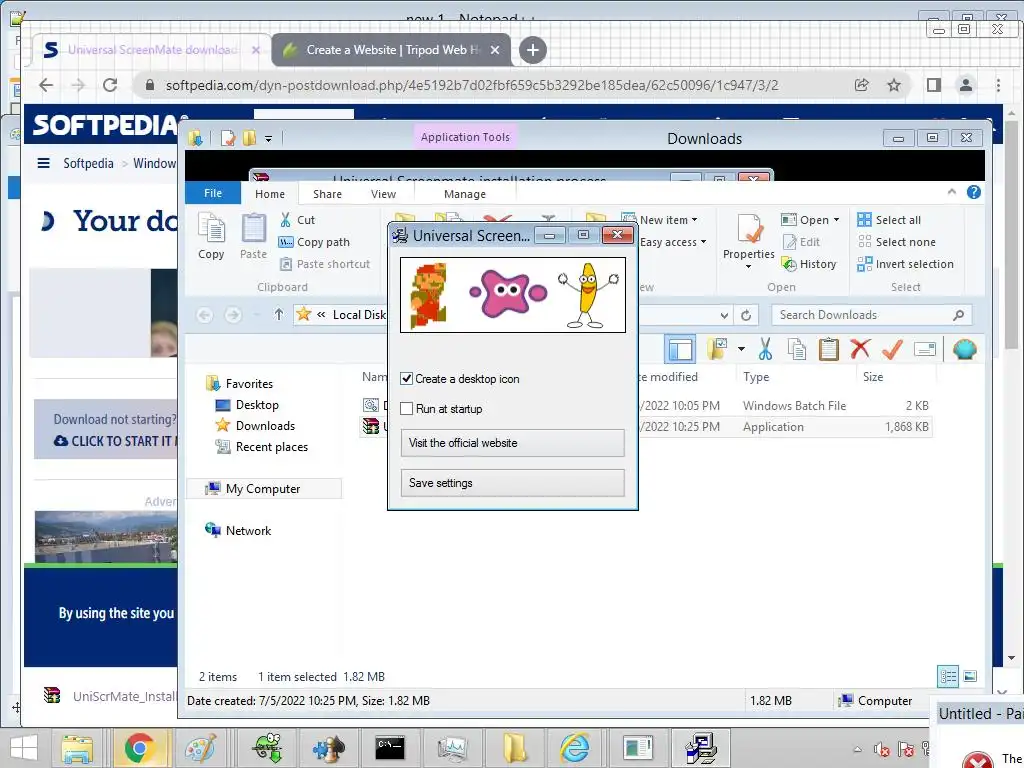This screenshot has width=1024, height=768.
Task: Open the address bar history dropdown
Action: [x=724, y=315]
